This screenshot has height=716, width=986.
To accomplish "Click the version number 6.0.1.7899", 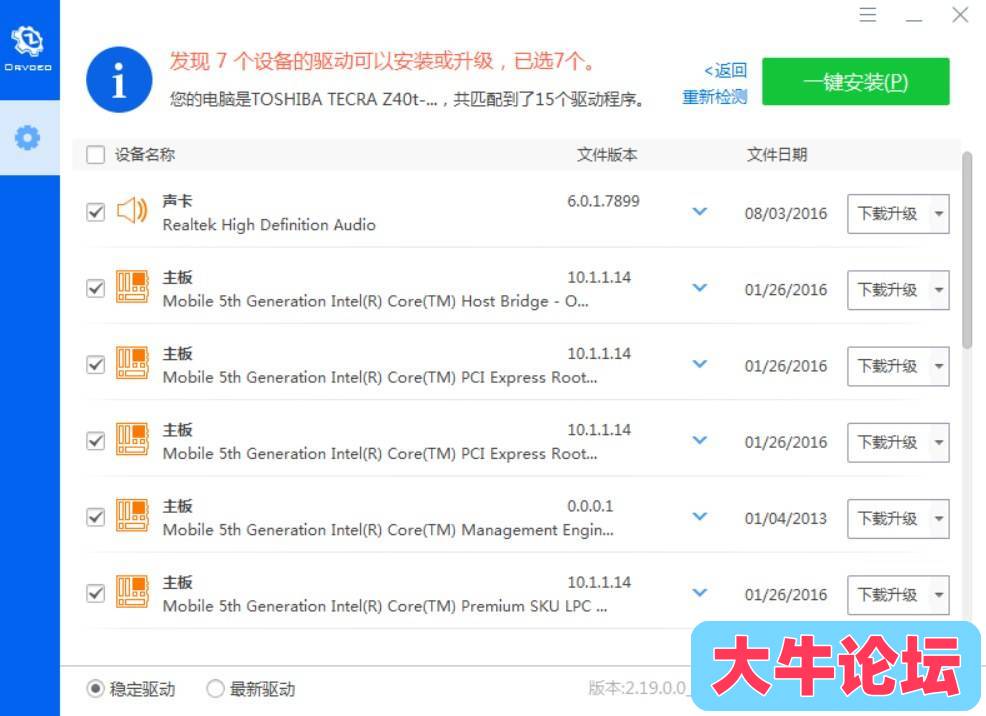I will (x=603, y=201).
